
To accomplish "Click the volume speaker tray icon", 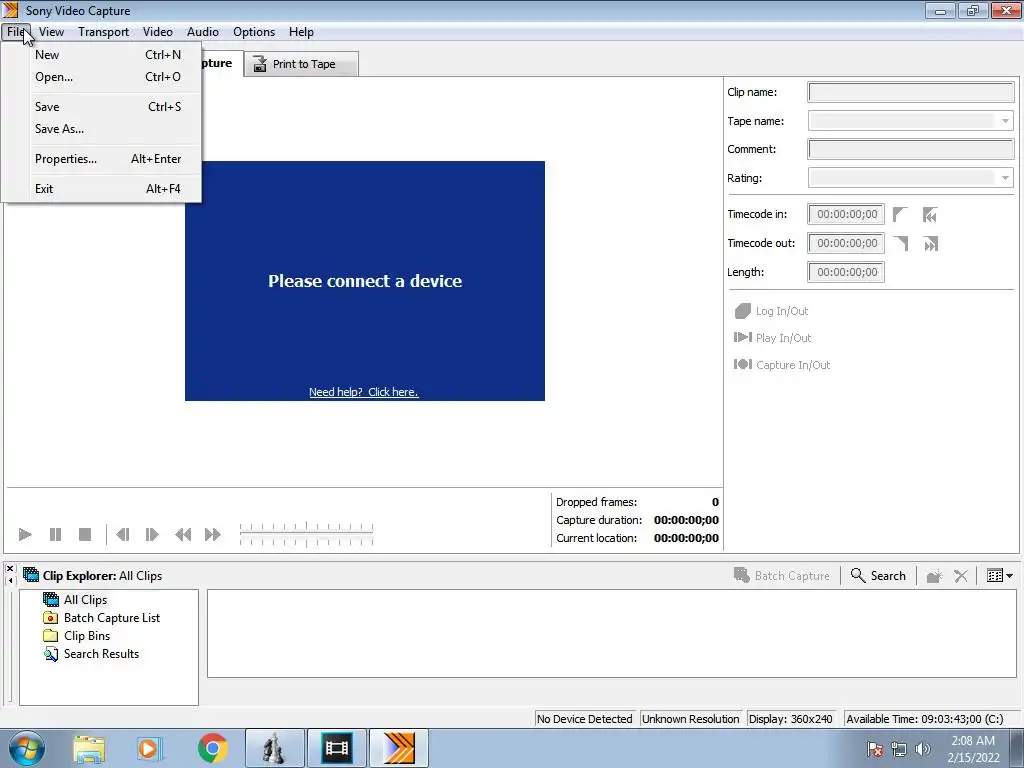I will tap(923, 749).
